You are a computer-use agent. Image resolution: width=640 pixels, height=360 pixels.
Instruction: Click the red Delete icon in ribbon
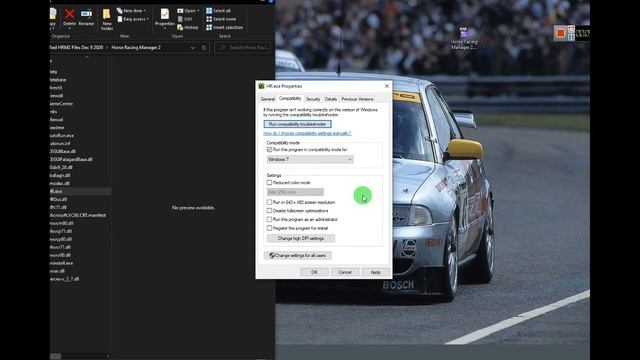coord(69,14)
